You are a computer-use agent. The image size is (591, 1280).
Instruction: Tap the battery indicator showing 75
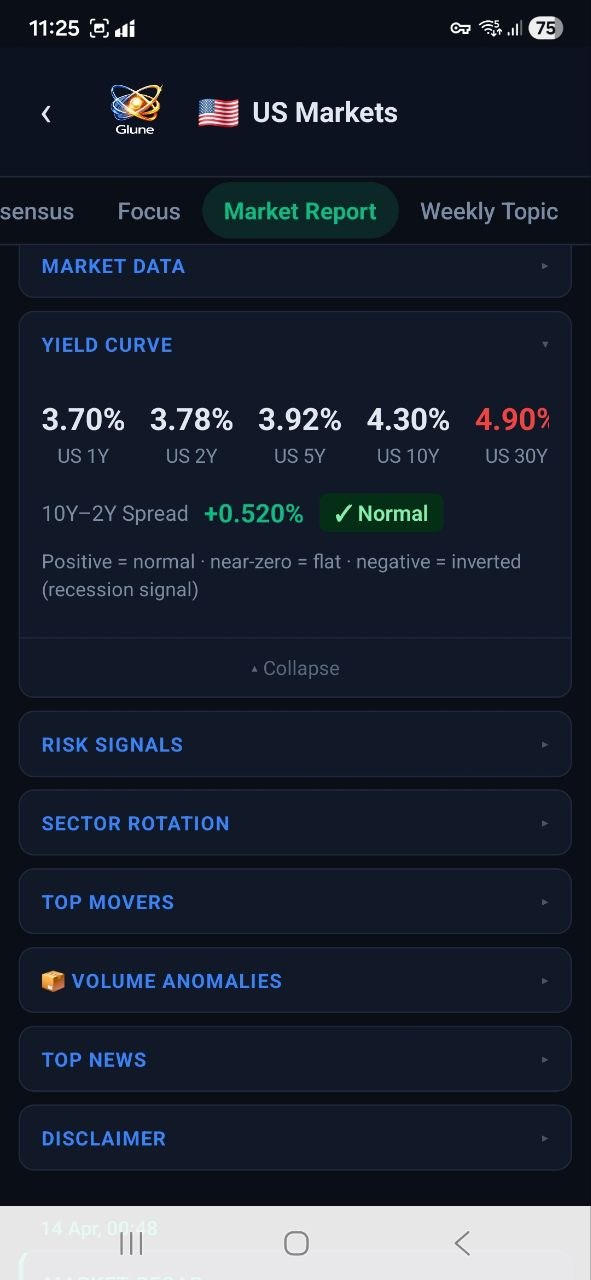546,27
